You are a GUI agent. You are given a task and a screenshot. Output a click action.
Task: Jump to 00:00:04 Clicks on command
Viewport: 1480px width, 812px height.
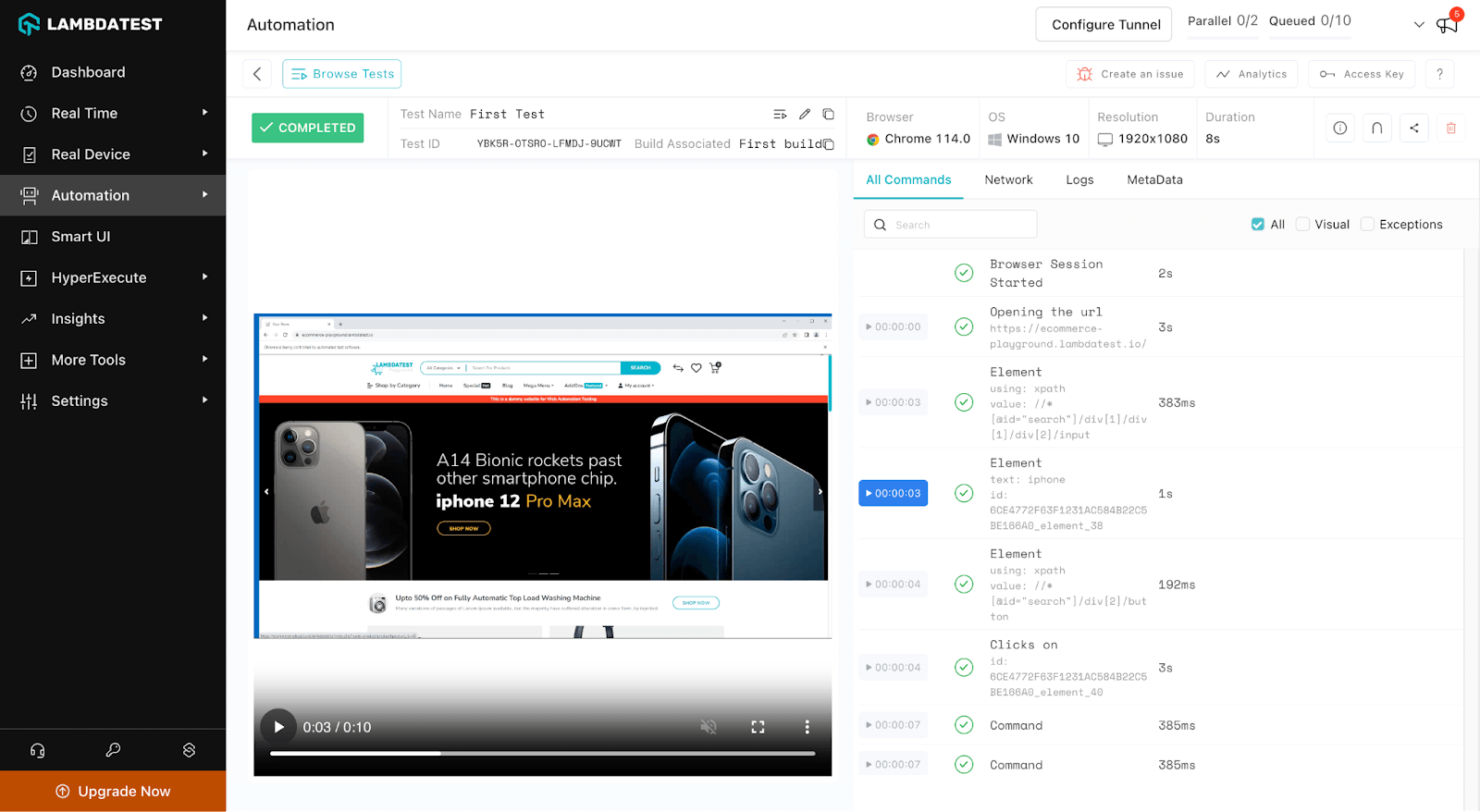tap(894, 668)
